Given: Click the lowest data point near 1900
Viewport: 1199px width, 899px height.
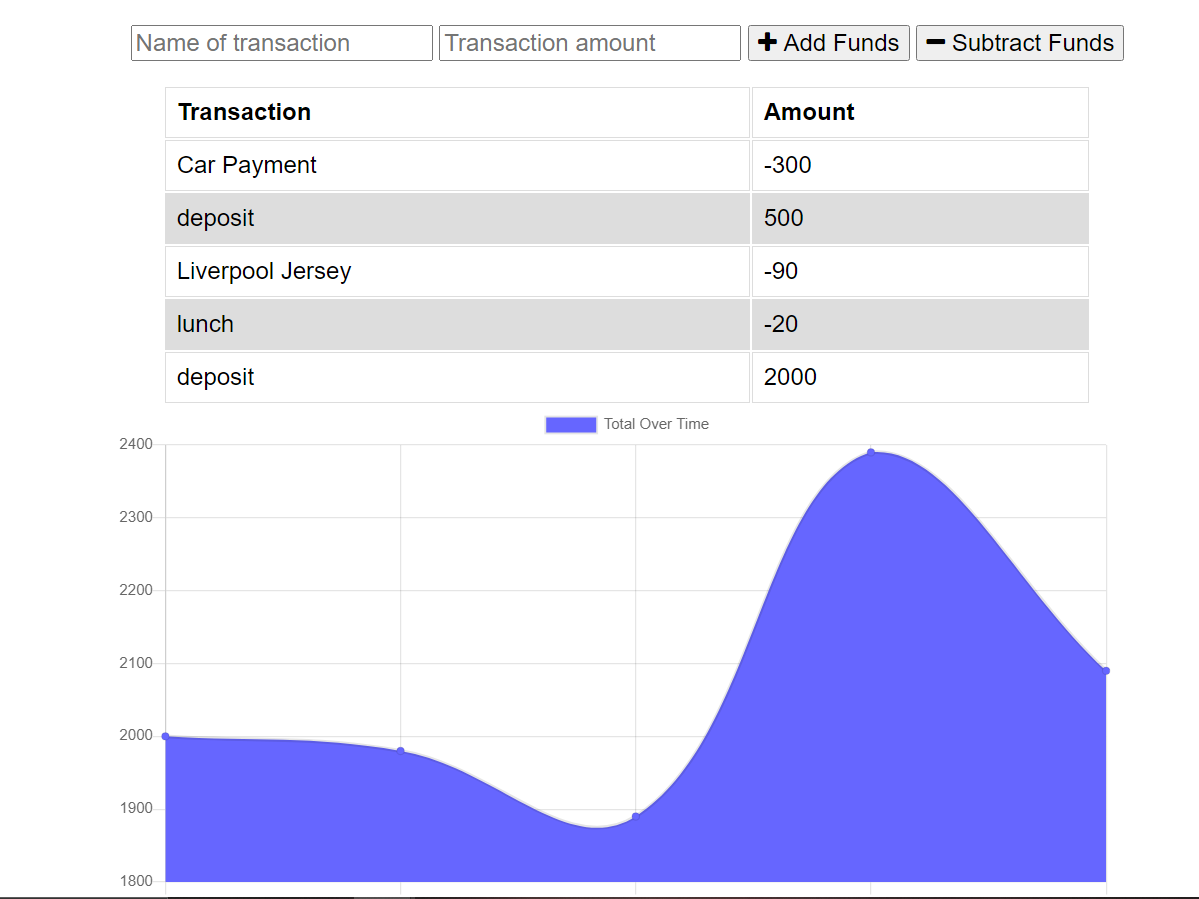Looking at the screenshot, I should coord(636,817).
